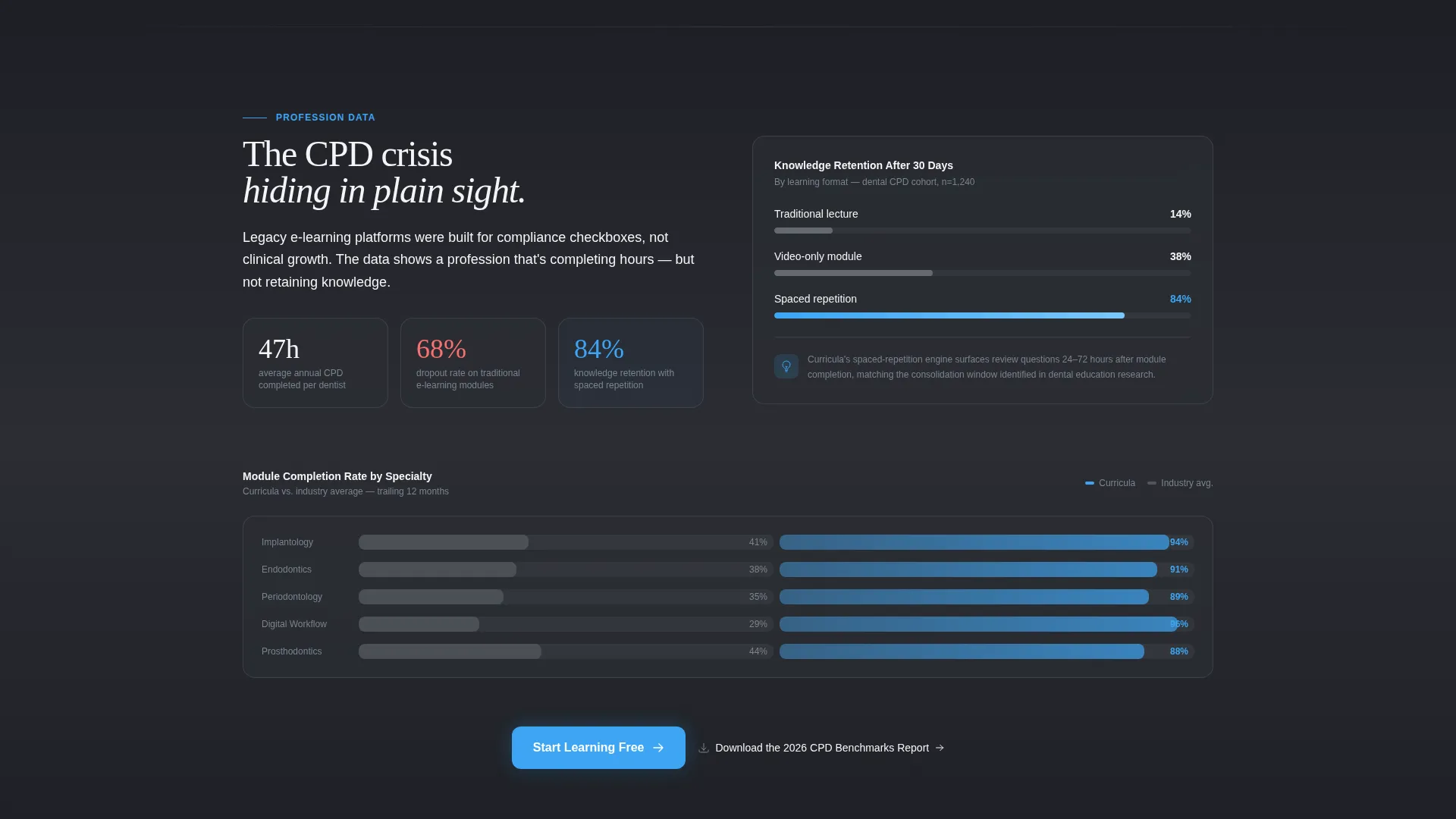Click the PROFESSION DATA eyebrow label
Viewport: 1456px width, 819px height.
click(x=325, y=118)
